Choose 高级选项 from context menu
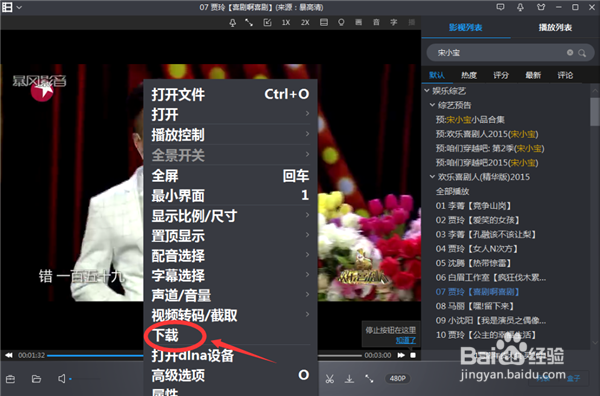This screenshot has width=600, height=396. pyautogui.click(x=230, y=375)
